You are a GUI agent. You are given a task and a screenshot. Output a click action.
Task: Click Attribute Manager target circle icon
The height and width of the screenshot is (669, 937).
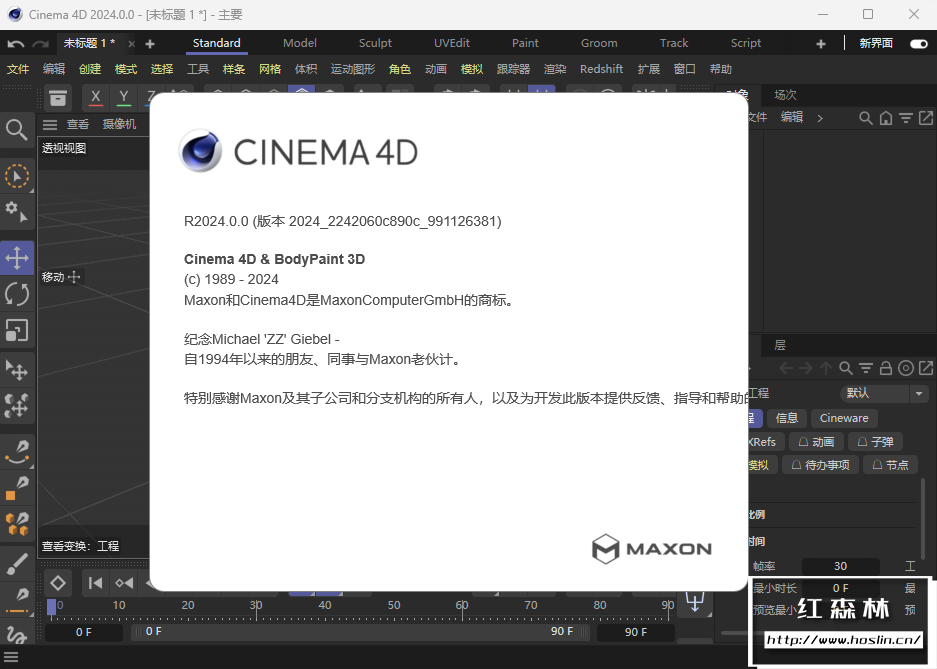[906, 368]
